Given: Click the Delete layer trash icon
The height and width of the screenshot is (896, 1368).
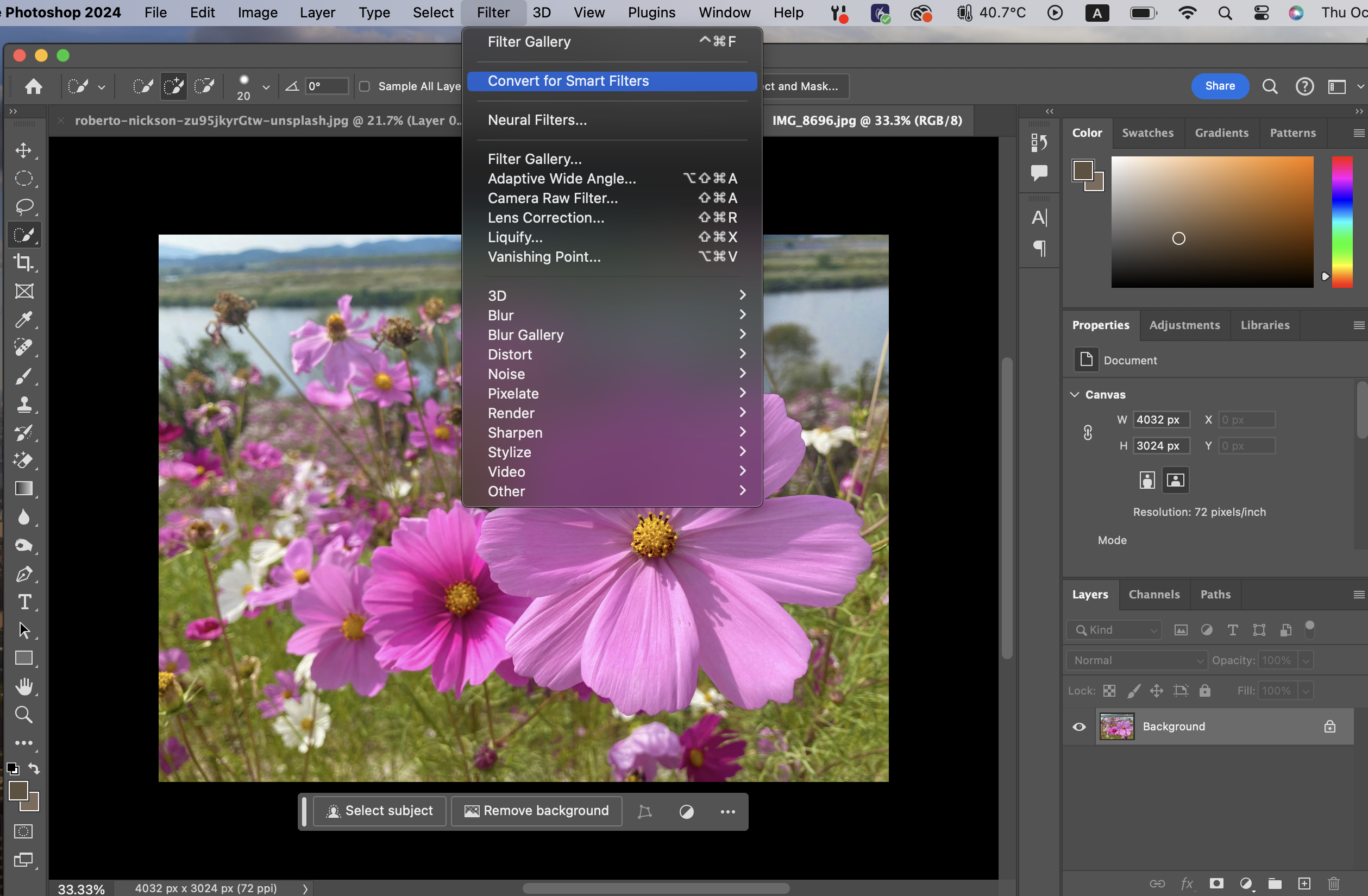Looking at the screenshot, I should 1334,883.
